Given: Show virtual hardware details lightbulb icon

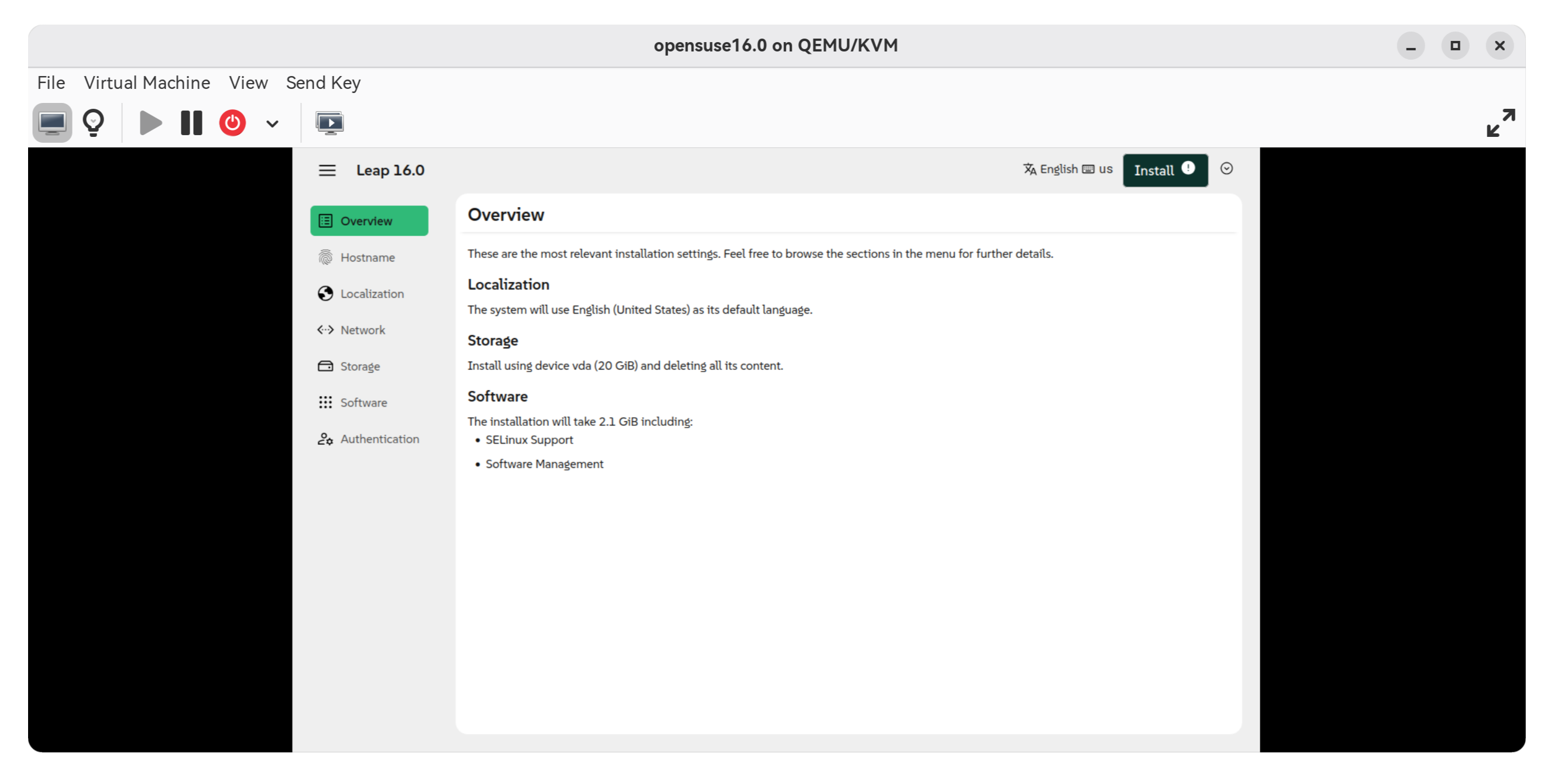Looking at the screenshot, I should coord(94,123).
